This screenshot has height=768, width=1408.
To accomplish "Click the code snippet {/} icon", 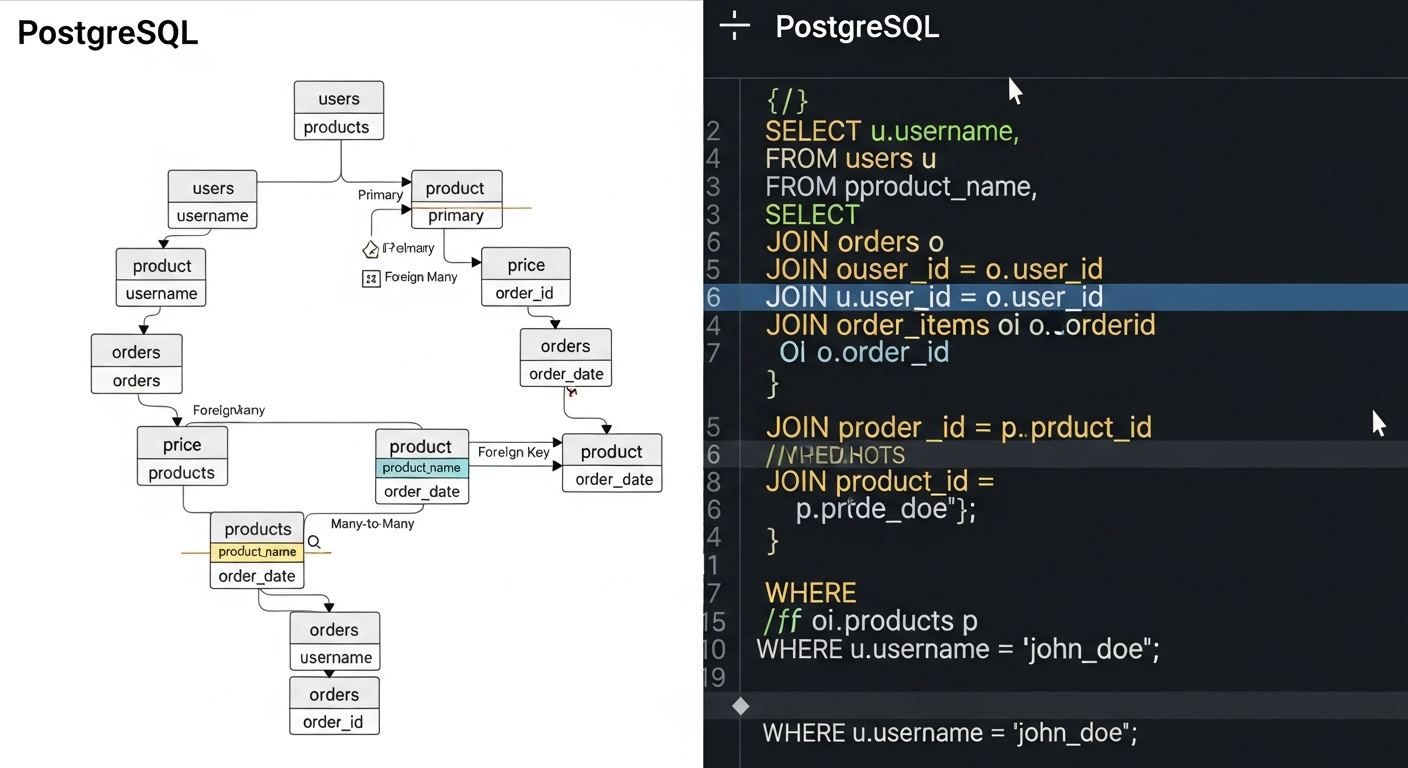I will coord(788,100).
